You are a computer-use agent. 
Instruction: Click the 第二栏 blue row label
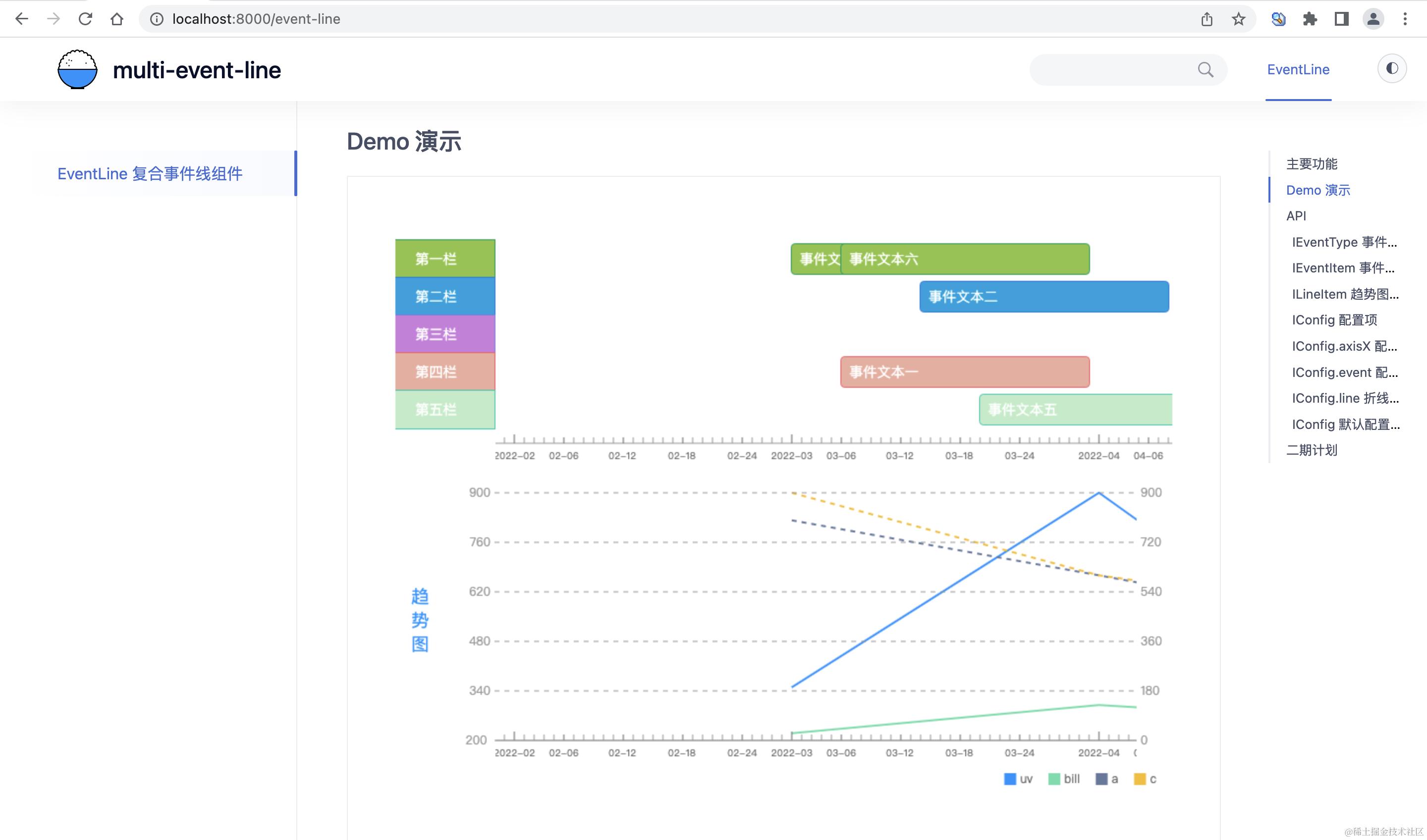click(x=445, y=296)
